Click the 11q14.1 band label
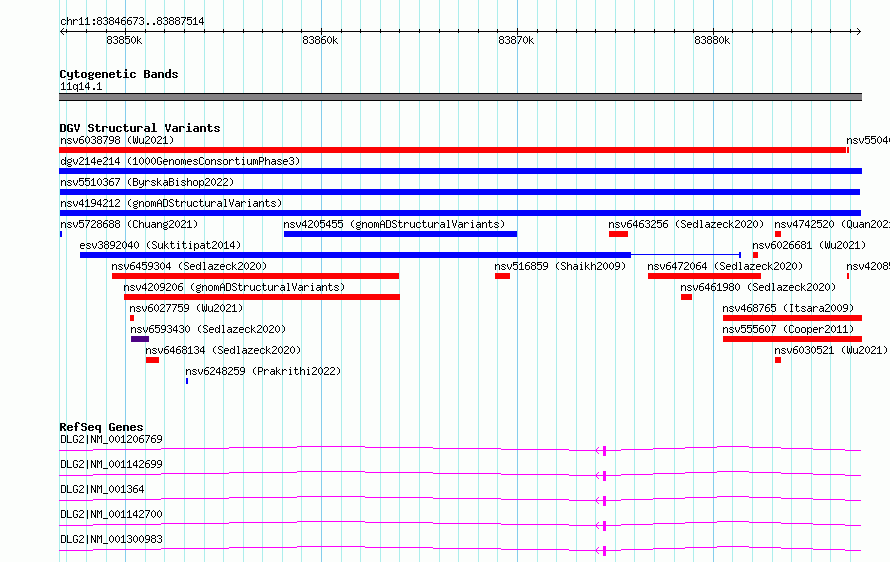The image size is (890, 562). (x=81, y=86)
